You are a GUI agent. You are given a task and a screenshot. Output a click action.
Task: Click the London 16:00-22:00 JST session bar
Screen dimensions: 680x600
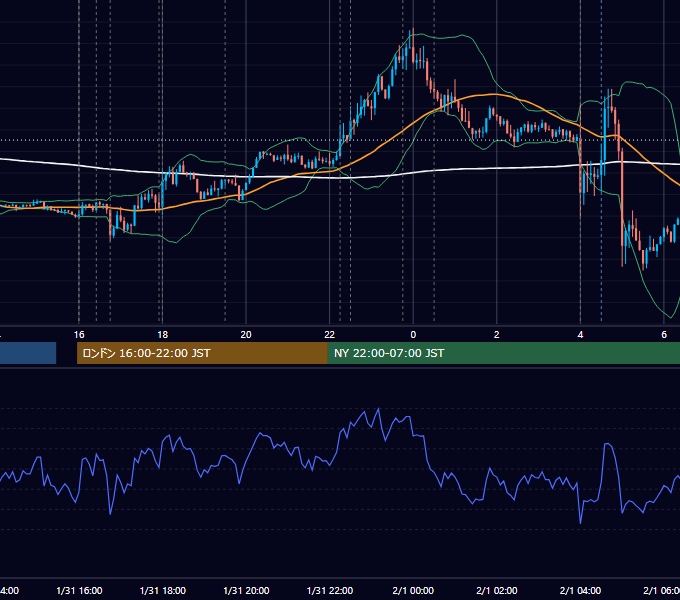click(202, 353)
